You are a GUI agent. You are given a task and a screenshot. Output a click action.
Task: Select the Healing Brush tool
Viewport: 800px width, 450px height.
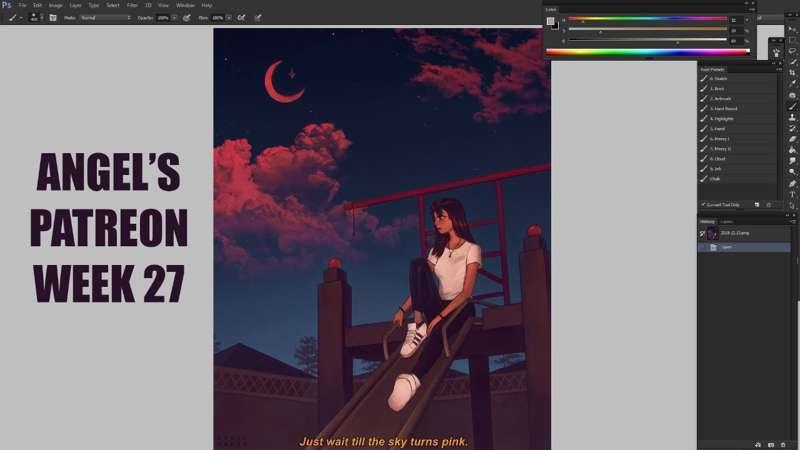point(792,95)
